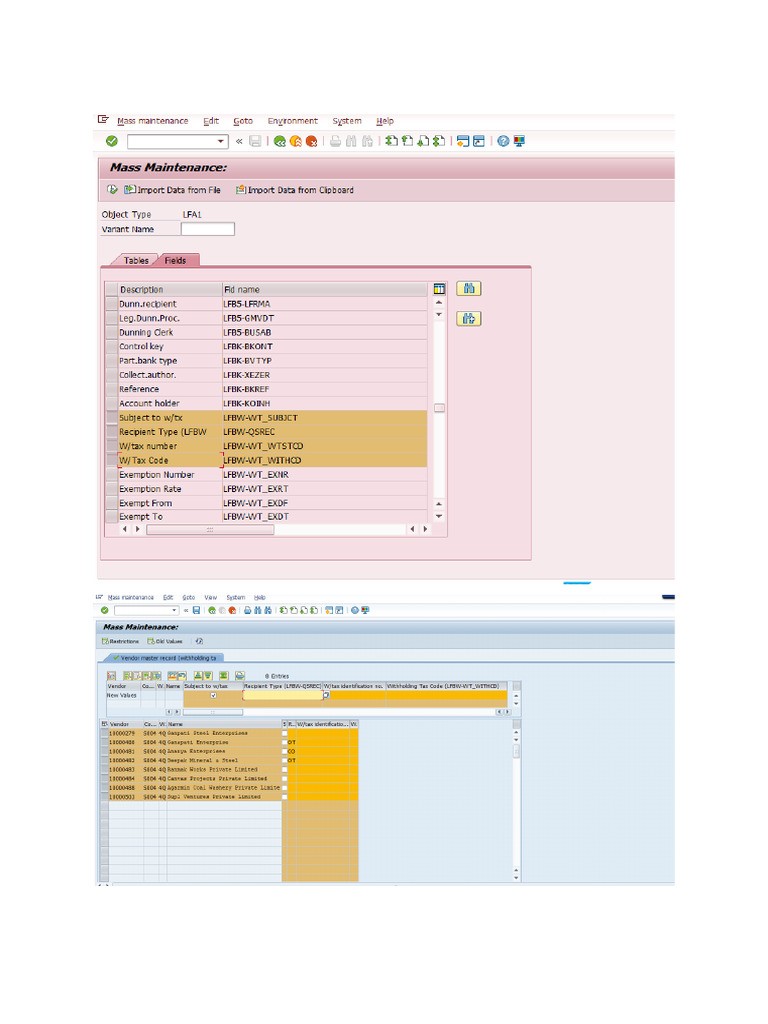Toggle the checkbox for Deepak Mineral & Steel row
The image size is (768, 1024).
[285, 761]
